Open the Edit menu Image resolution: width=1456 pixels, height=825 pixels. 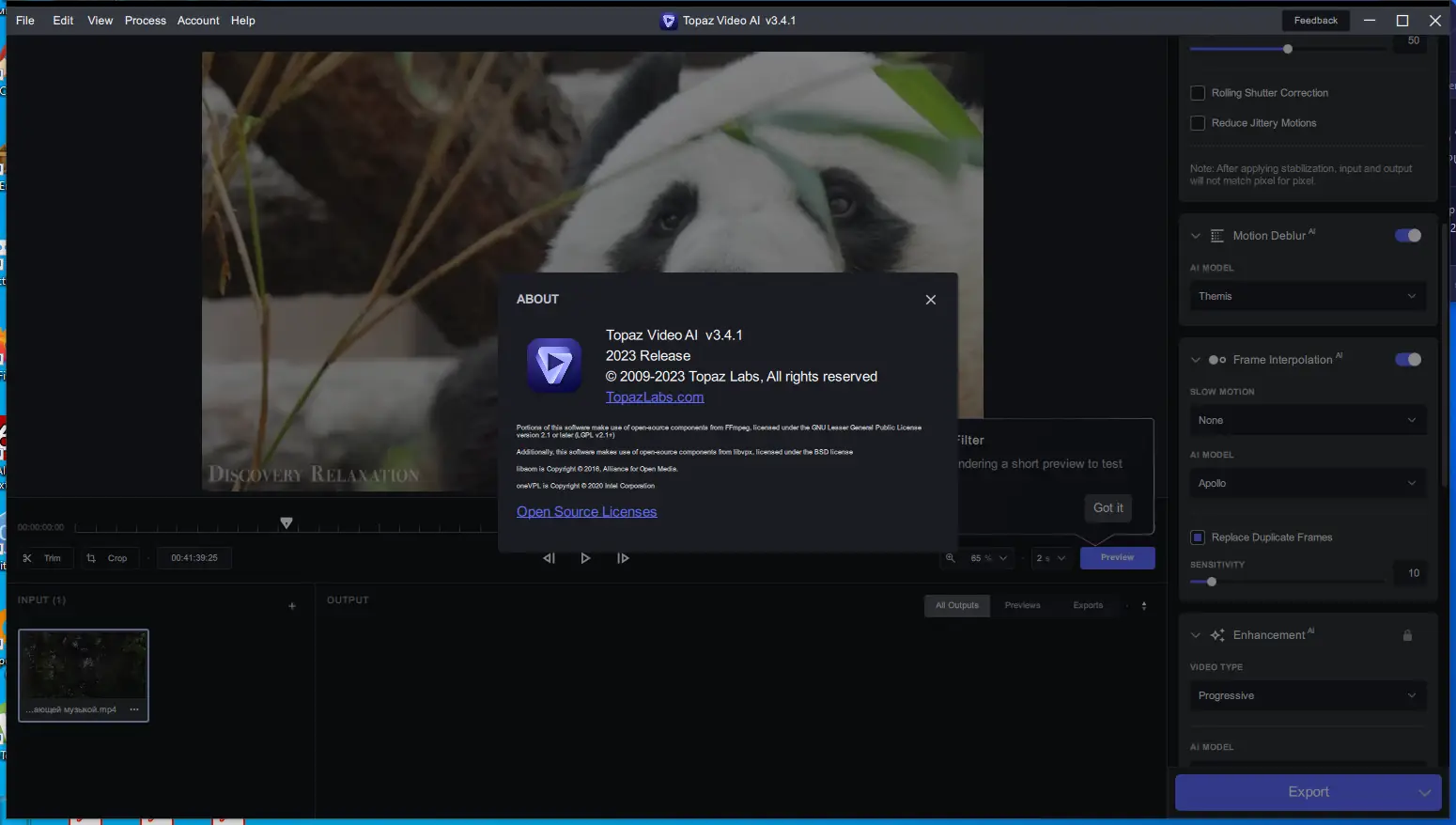point(63,21)
